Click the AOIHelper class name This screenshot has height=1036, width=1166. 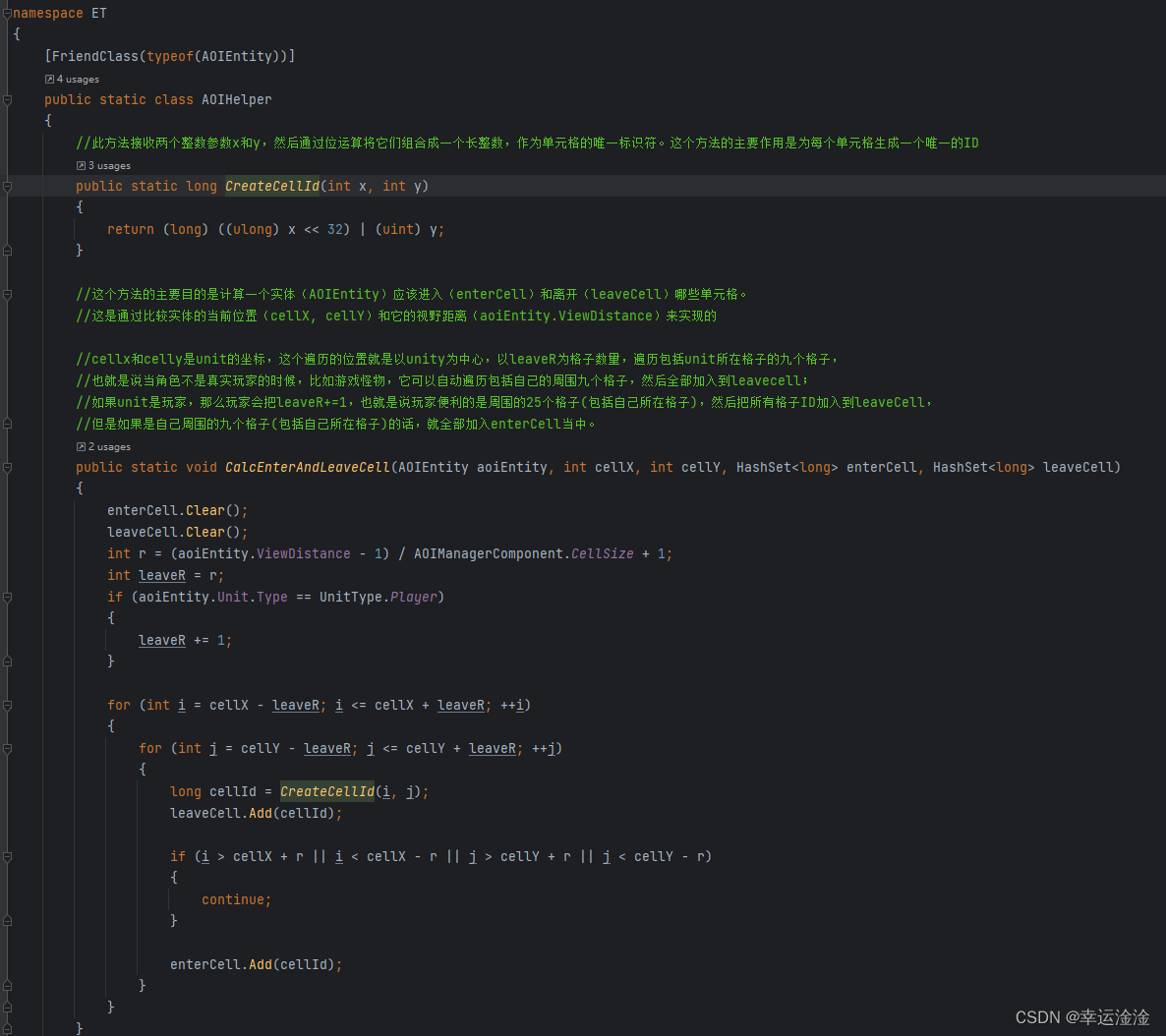point(237,99)
